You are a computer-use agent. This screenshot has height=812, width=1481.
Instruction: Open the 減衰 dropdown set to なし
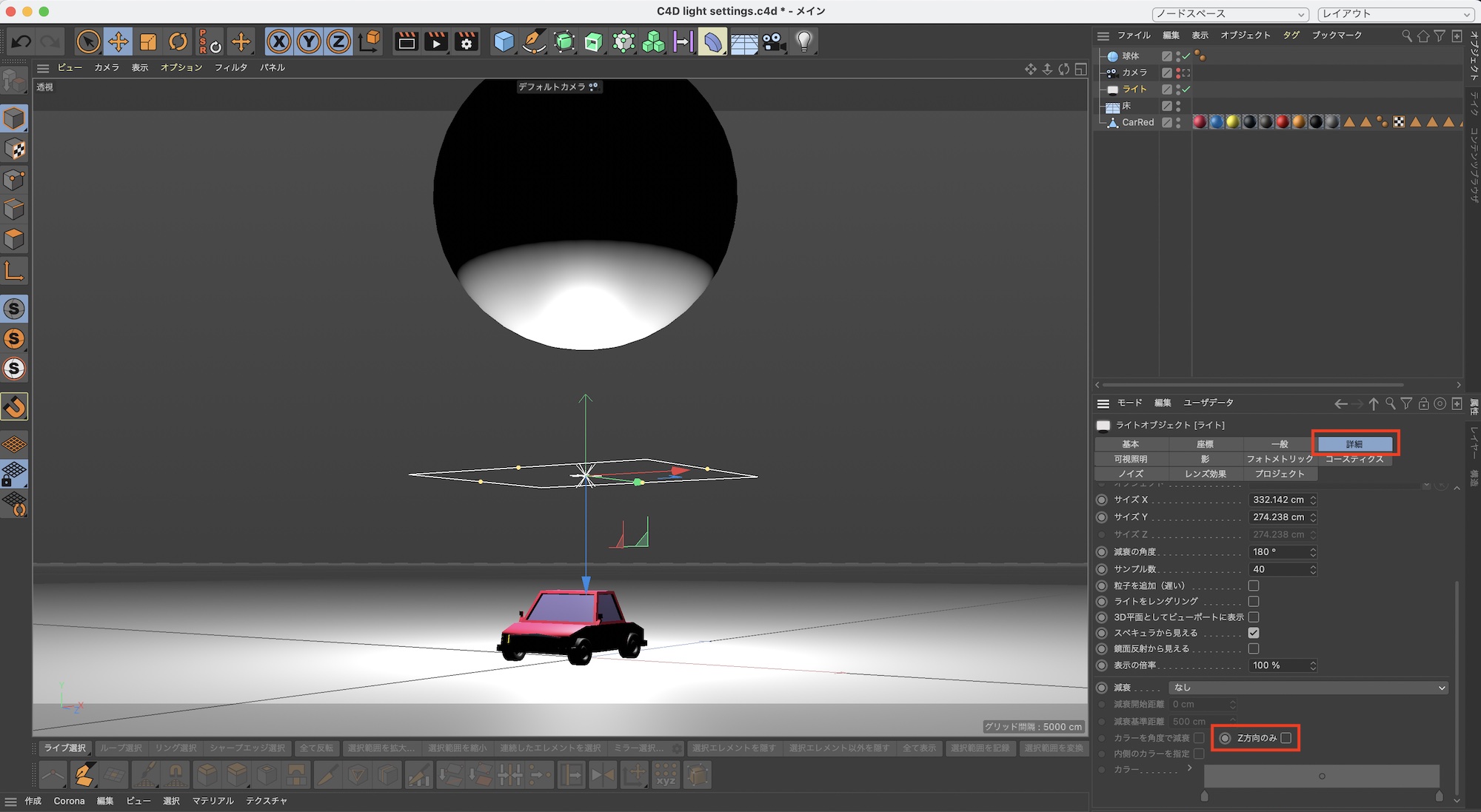tap(1308, 688)
